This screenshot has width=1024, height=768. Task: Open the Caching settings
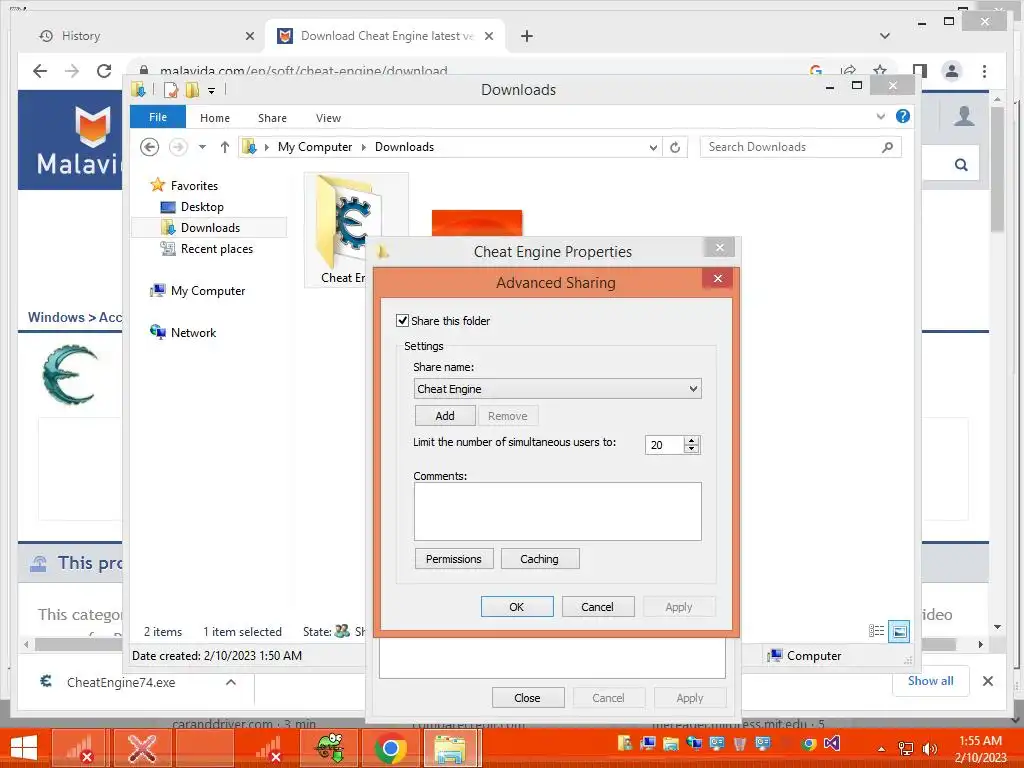(539, 559)
